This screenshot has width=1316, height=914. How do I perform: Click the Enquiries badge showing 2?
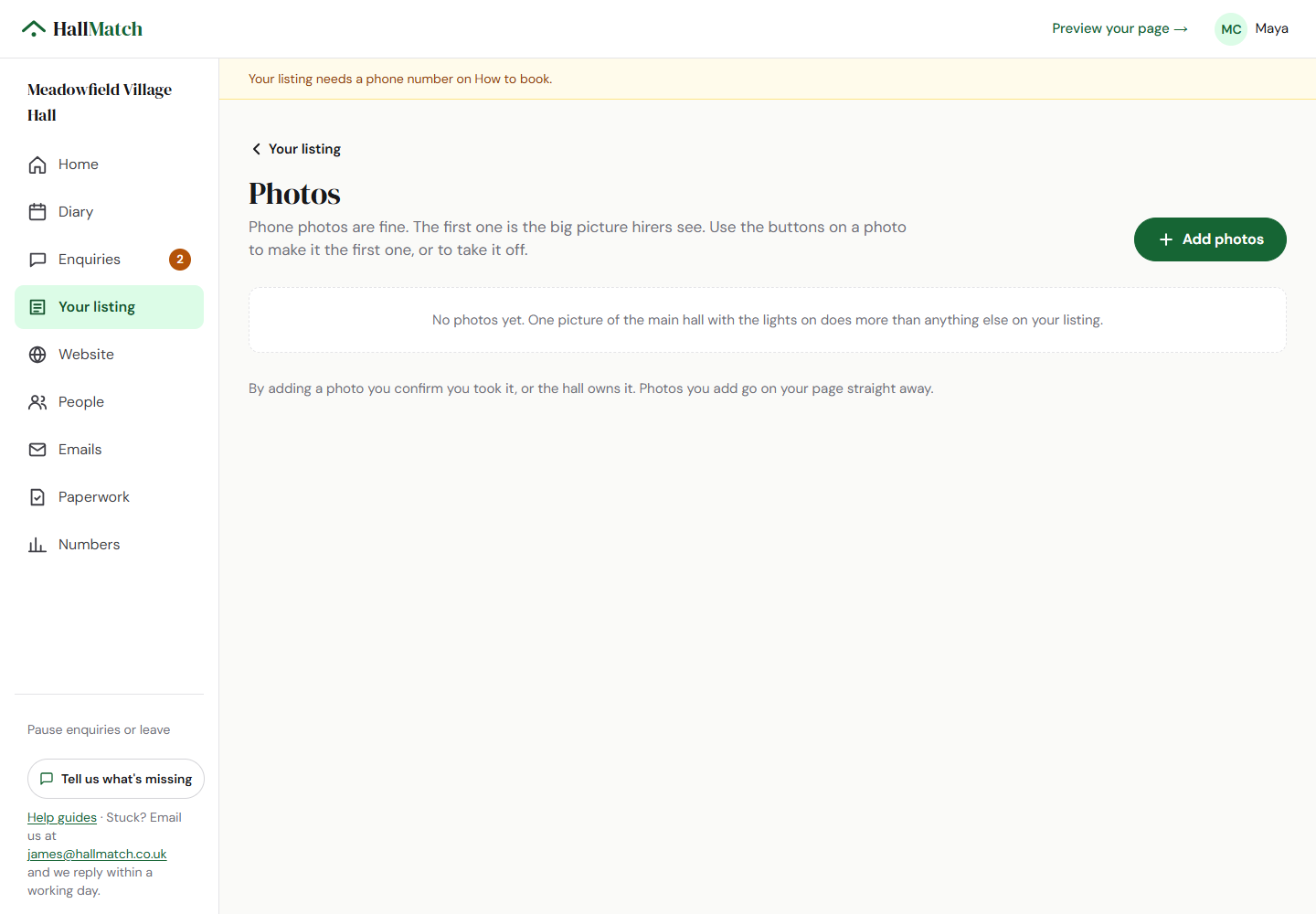pos(180,260)
